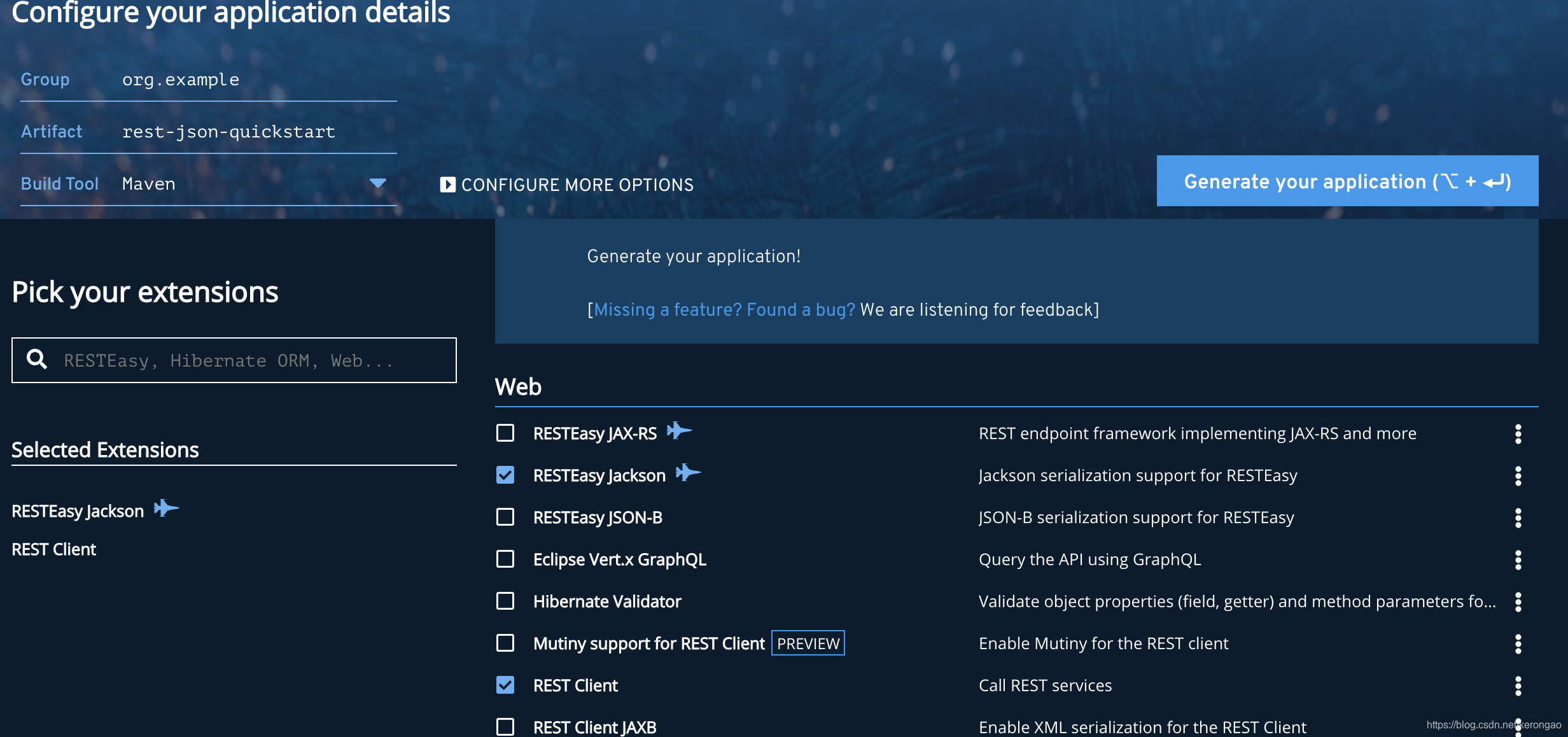Open the more options menu for RESTEasy JAX-RS

(1518, 434)
